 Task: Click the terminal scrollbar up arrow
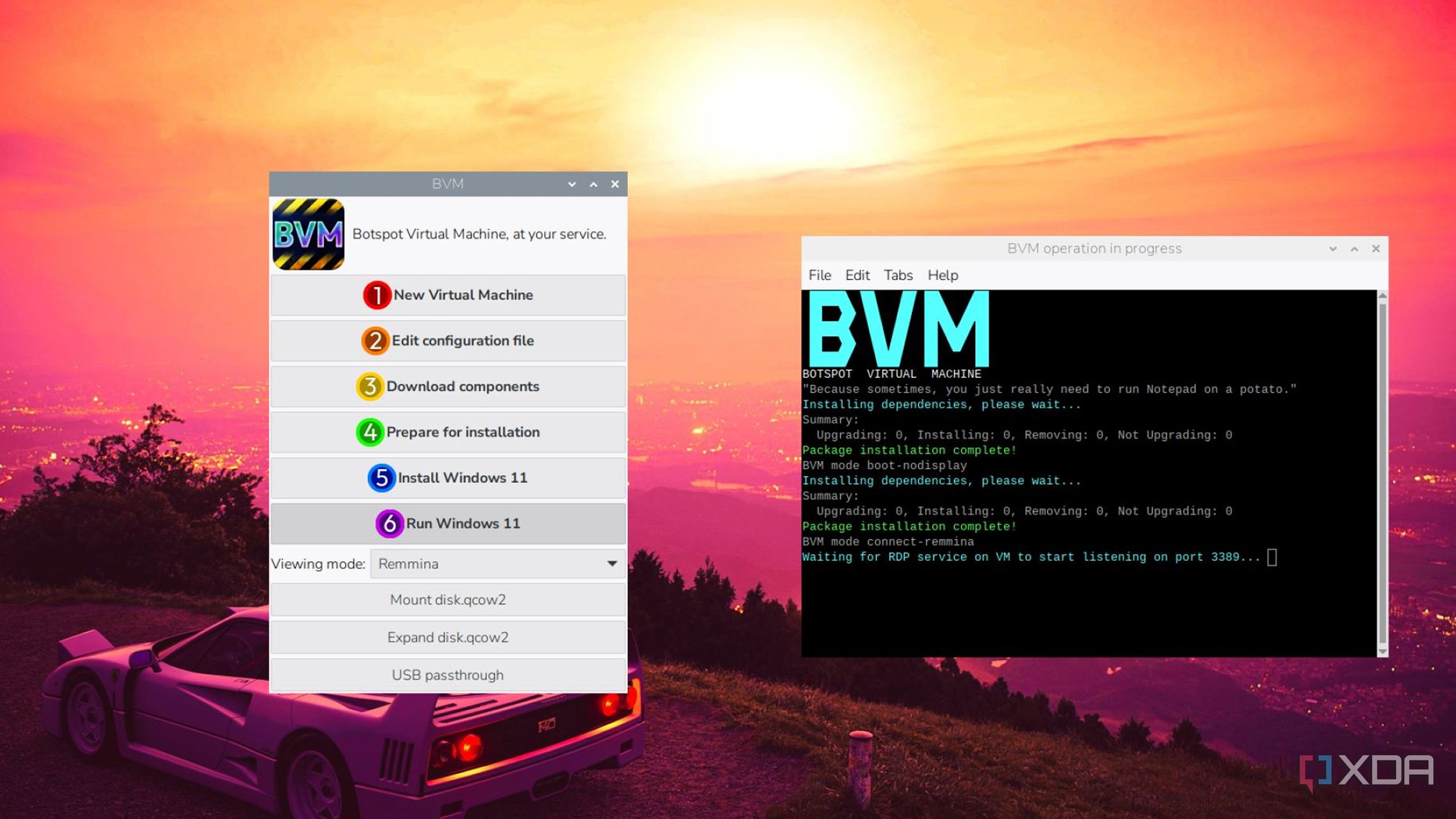click(1383, 296)
